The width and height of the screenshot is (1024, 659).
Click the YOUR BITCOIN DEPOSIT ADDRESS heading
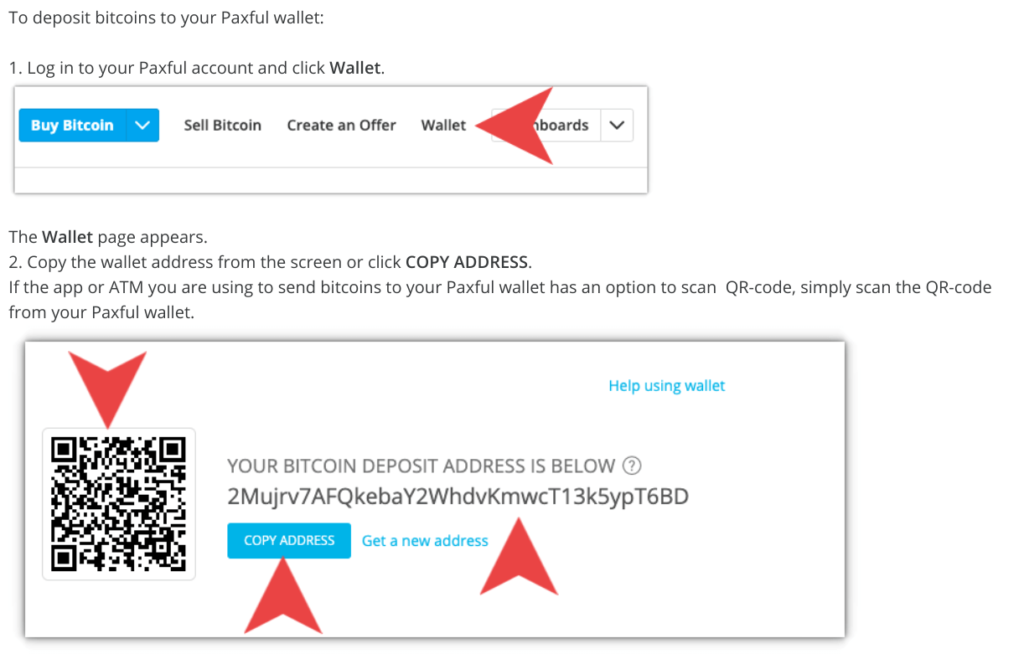pyautogui.click(x=421, y=466)
